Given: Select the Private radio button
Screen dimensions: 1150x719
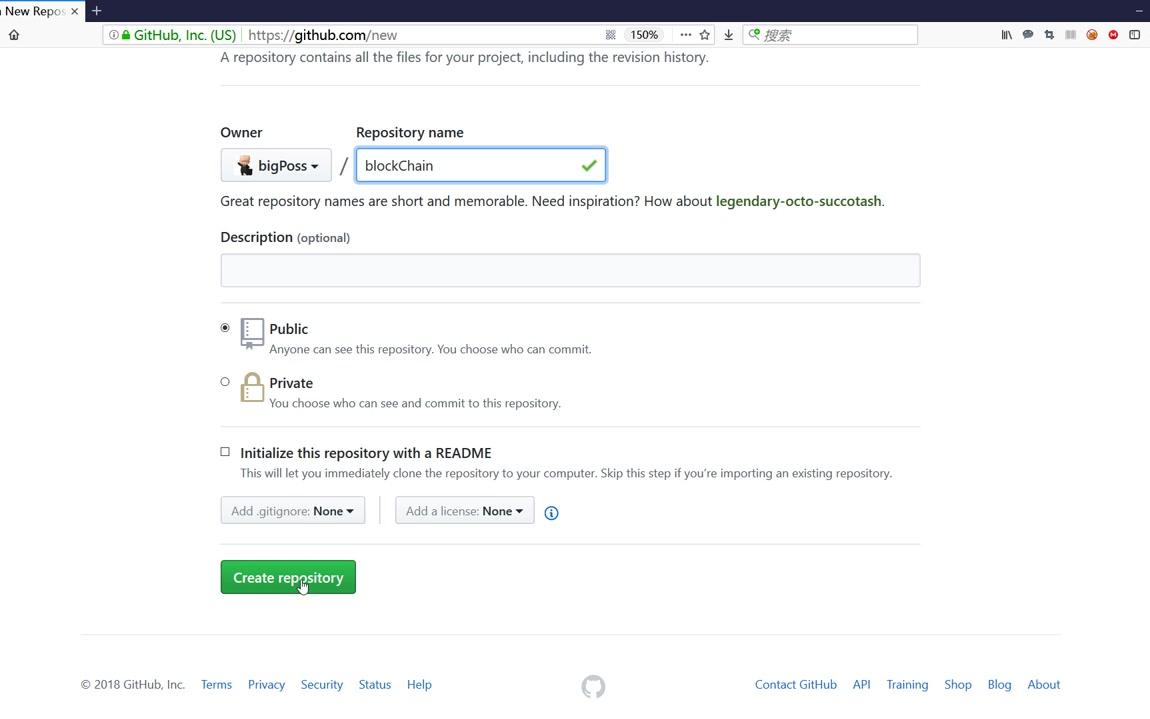Looking at the screenshot, I should pyautogui.click(x=225, y=382).
